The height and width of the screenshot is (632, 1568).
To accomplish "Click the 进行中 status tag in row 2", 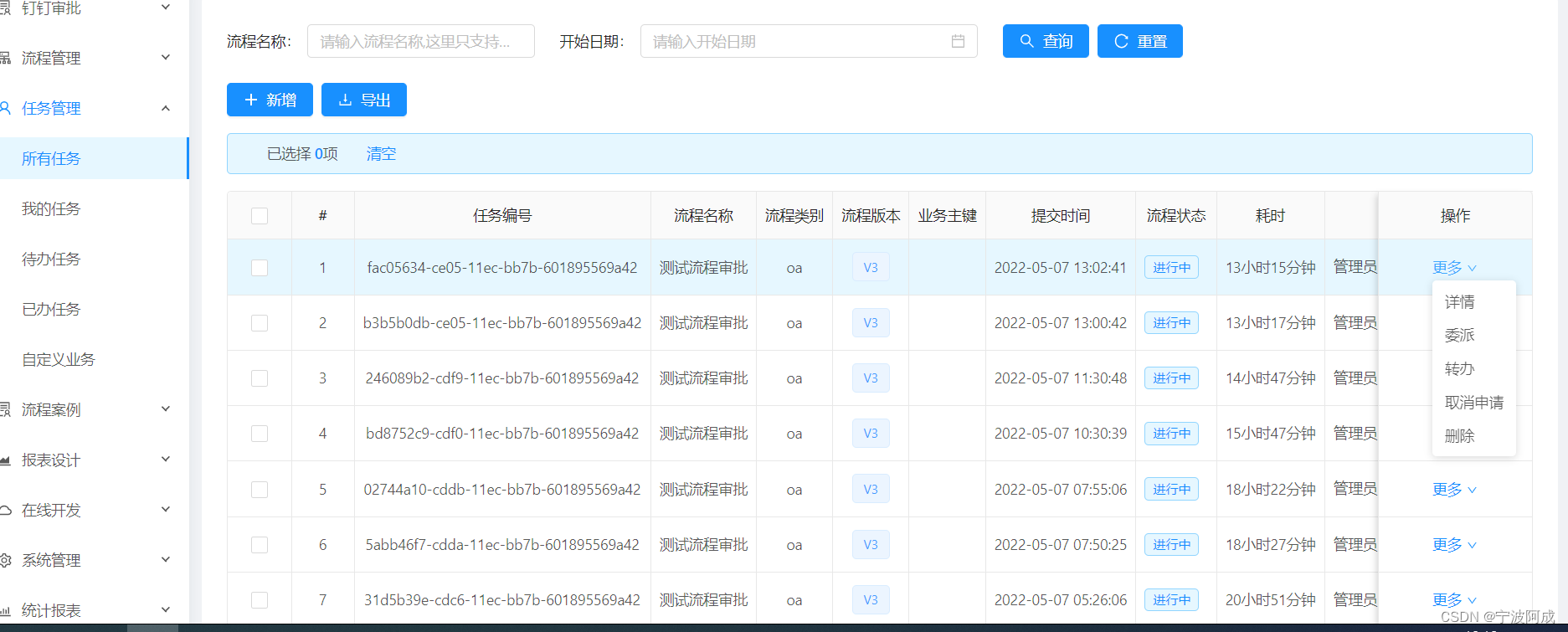I will click(x=1171, y=322).
